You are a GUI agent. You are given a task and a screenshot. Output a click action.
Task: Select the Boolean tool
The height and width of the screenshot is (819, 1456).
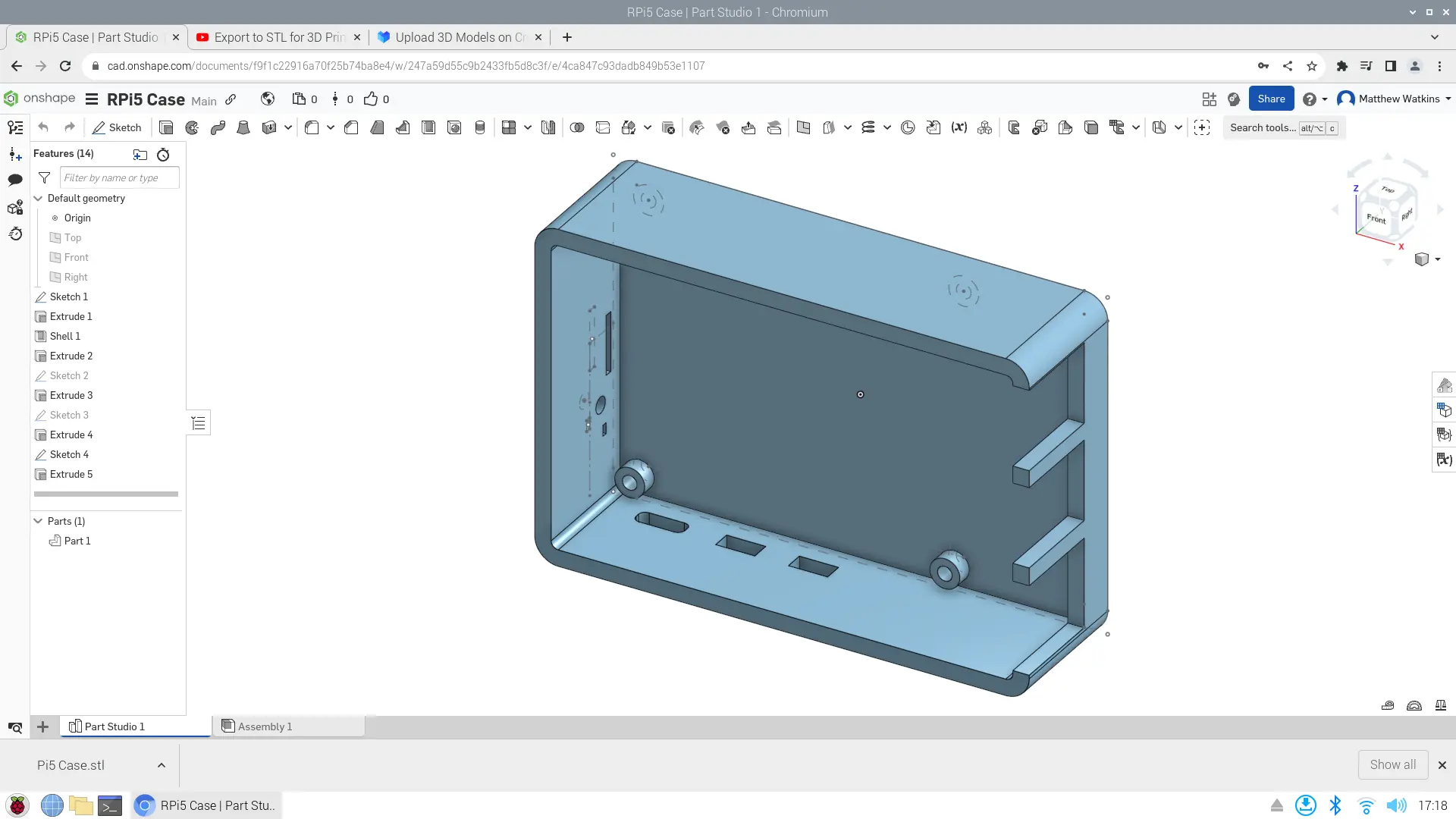(577, 127)
